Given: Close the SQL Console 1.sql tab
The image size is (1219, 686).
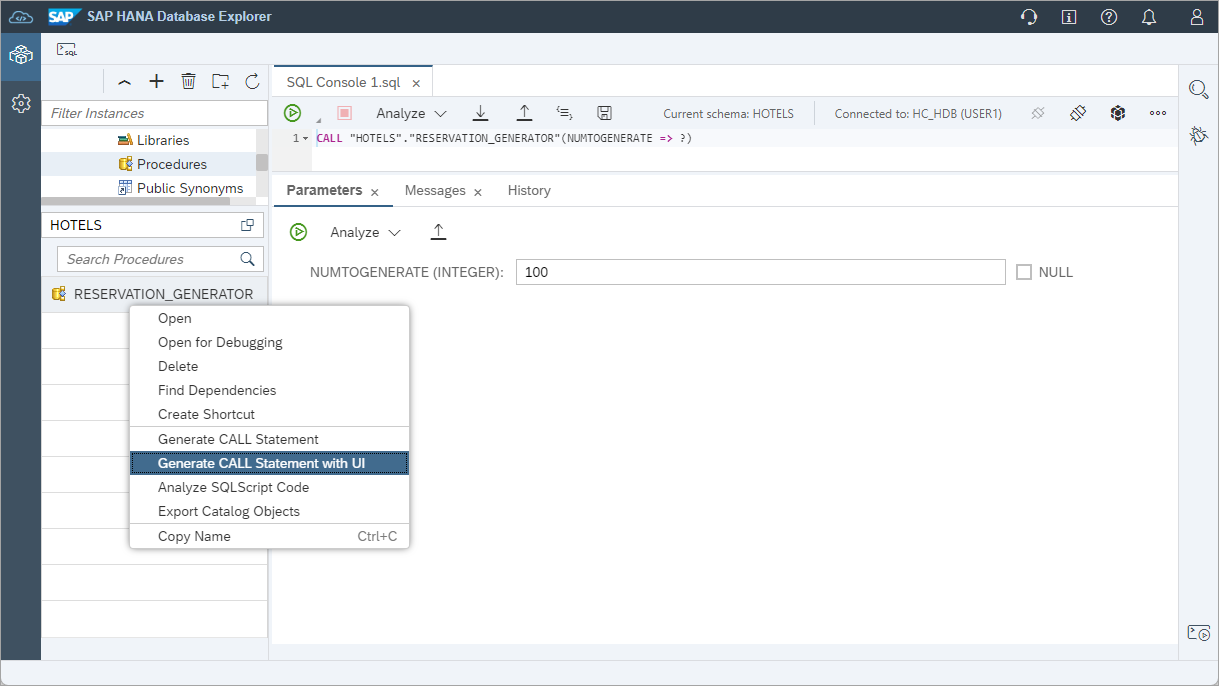Looking at the screenshot, I should pos(416,83).
